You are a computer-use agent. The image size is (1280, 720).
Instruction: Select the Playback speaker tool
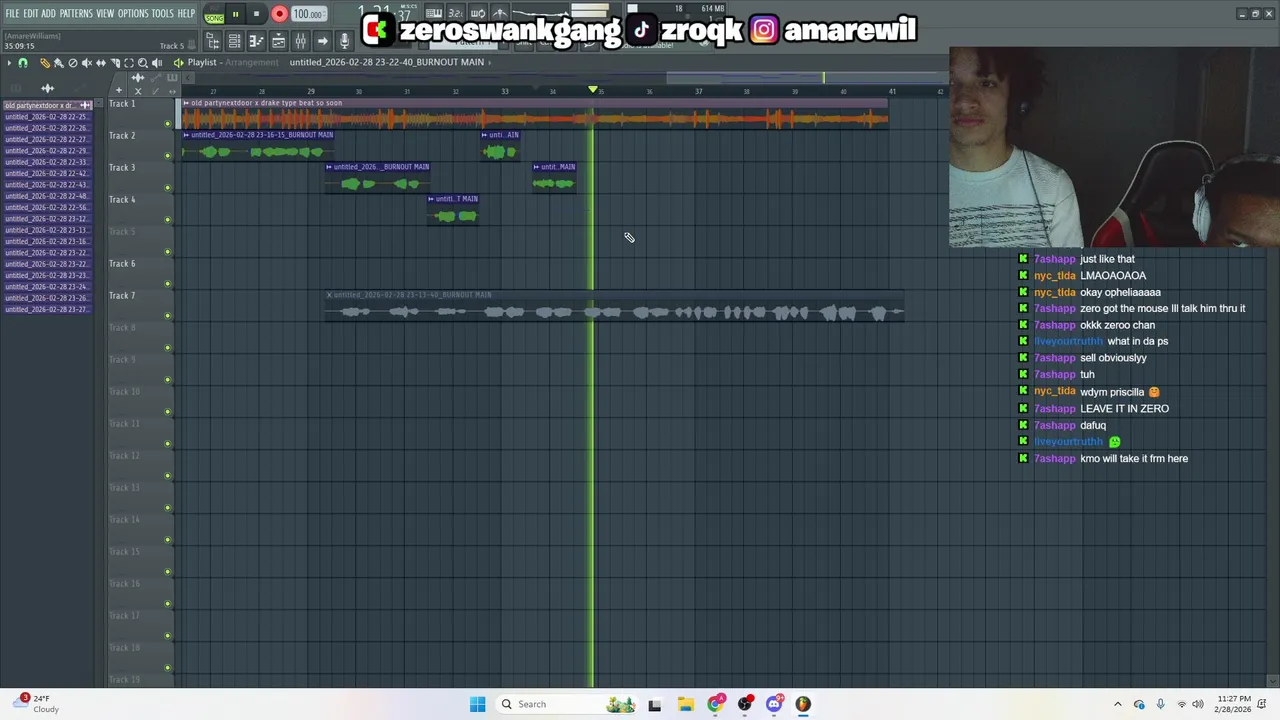pos(157,63)
